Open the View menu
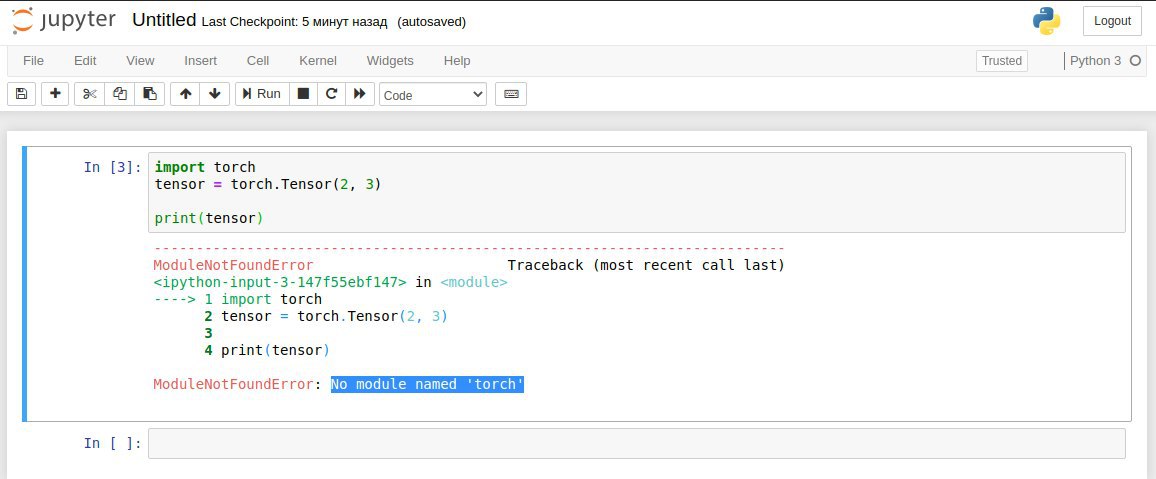Viewport: 1156px width, 479px height. tap(140, 60)
